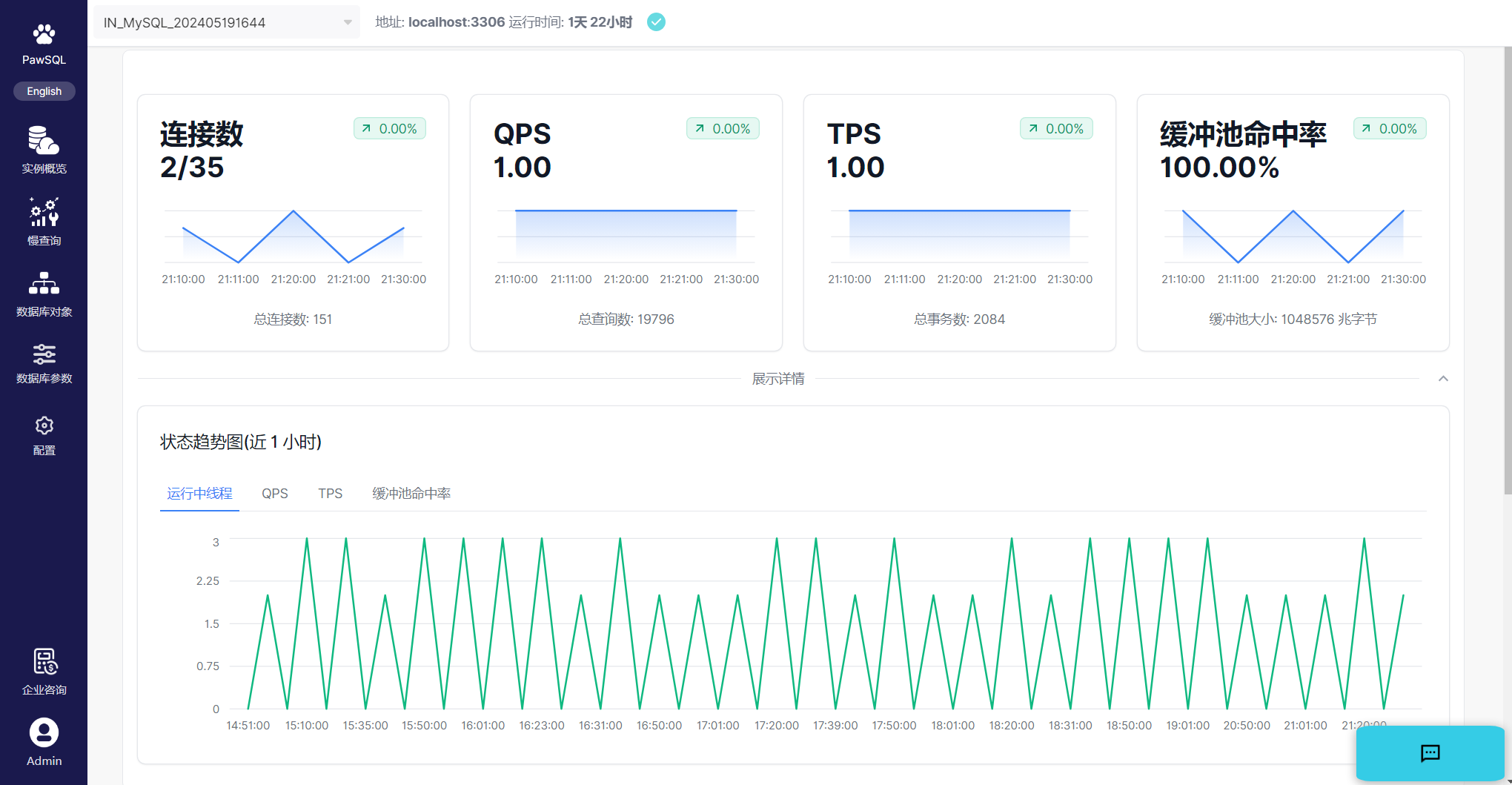Click the PawSQL paw logo icon
Viewport: 1512px width, 785px height.
[44, 35]
